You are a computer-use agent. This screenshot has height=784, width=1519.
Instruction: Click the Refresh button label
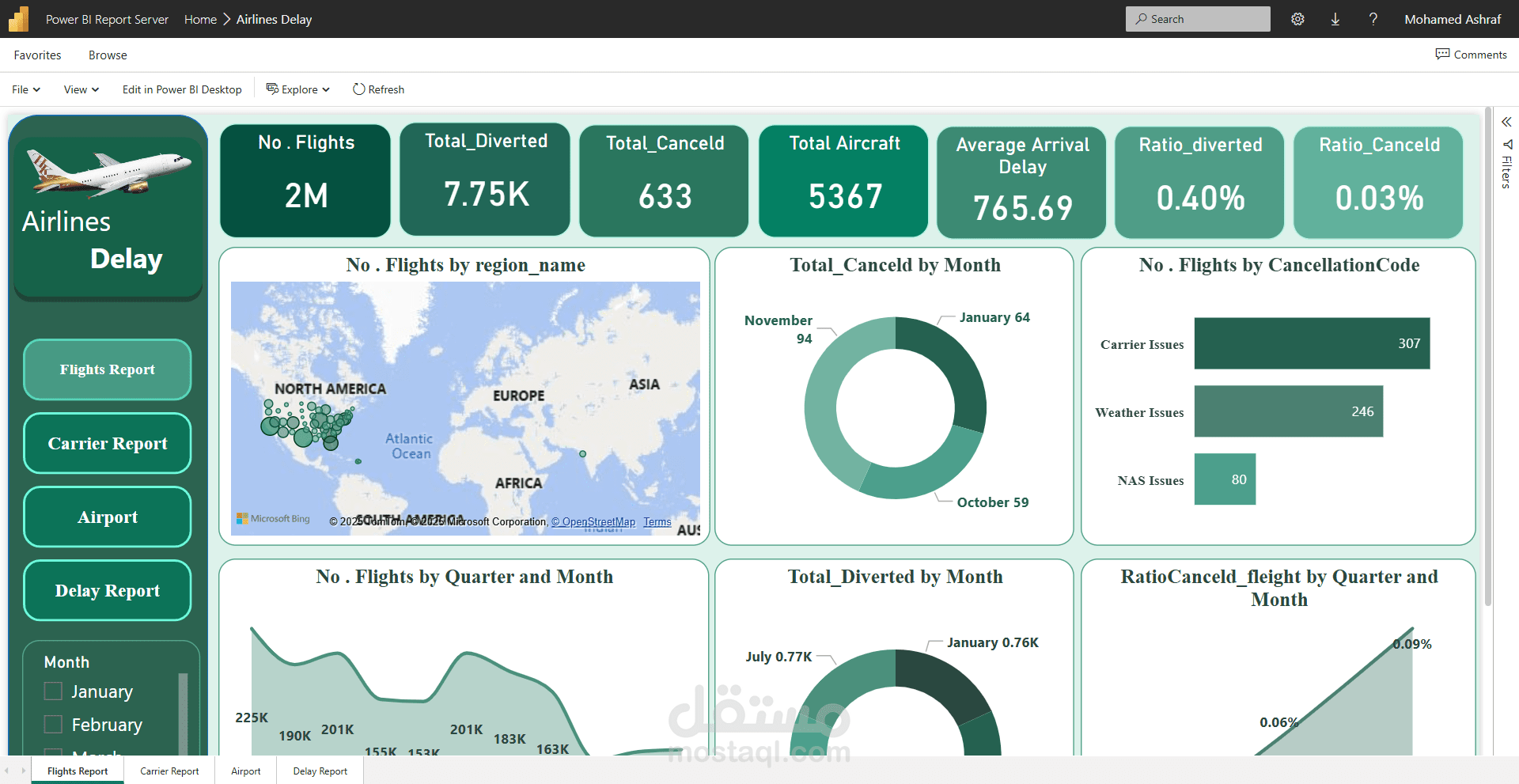point(386,89)
